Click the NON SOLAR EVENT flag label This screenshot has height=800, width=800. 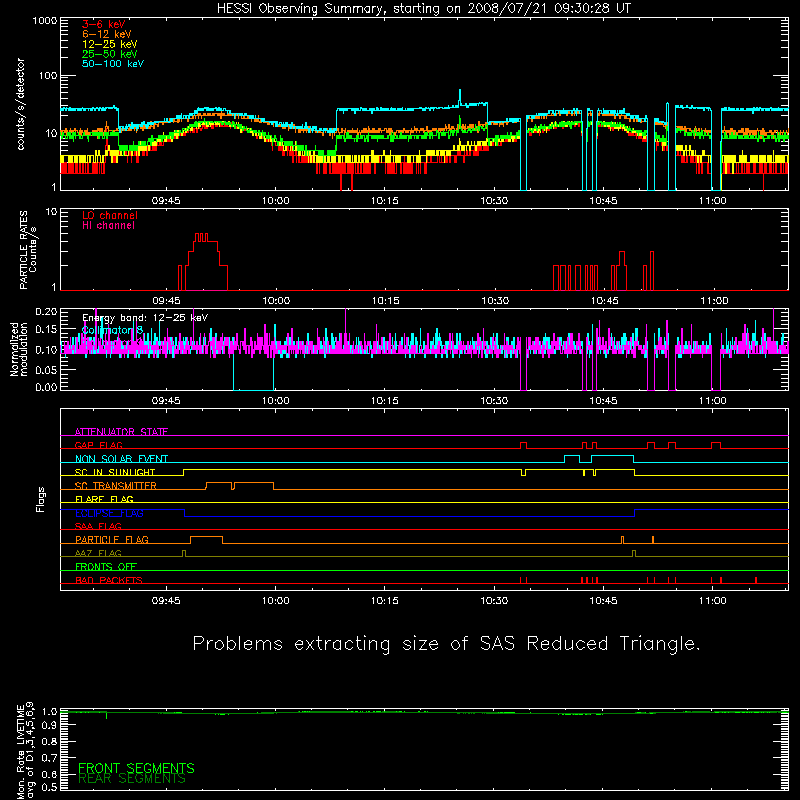click(x=121, y=459)
